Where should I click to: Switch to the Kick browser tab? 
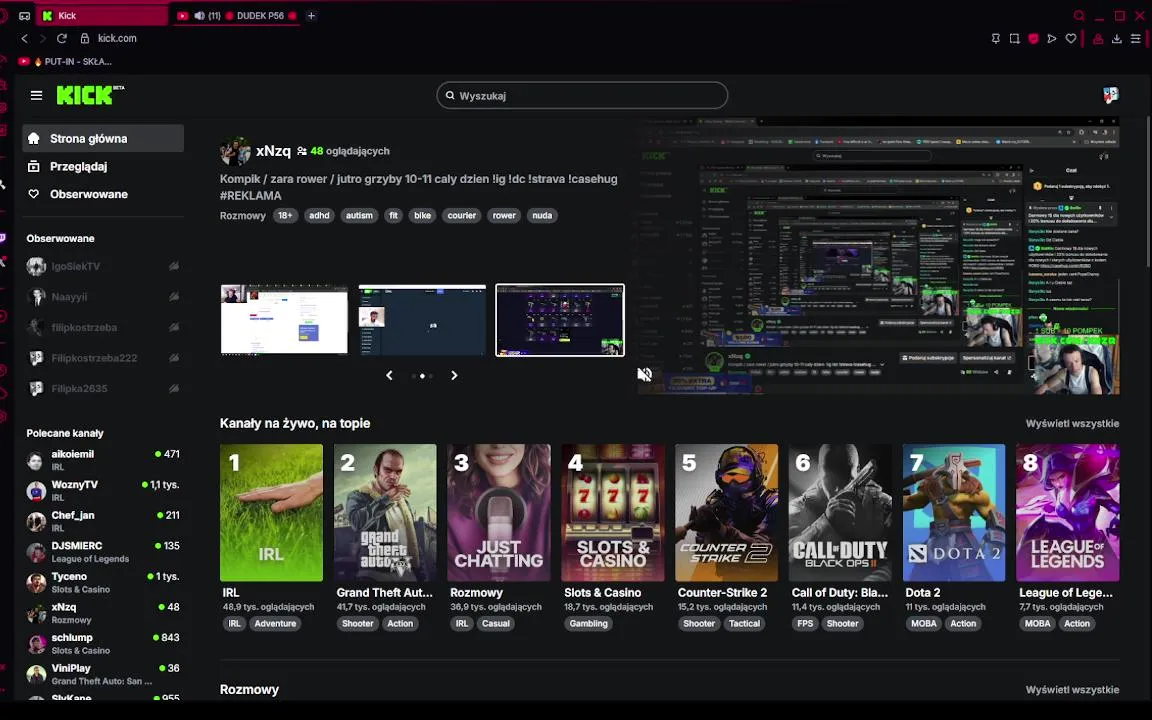coord(103,15)
